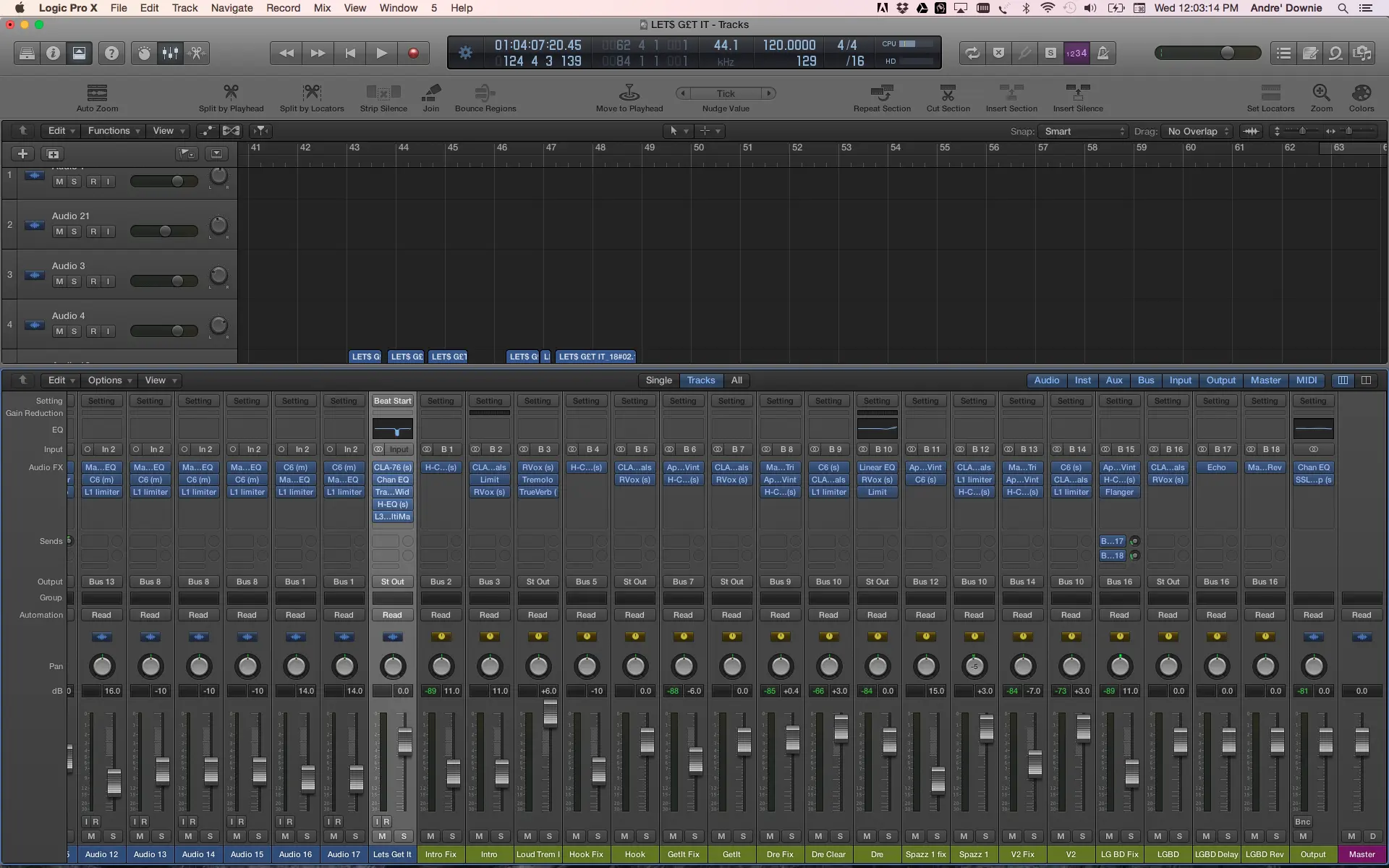
Task: Filter mixer by Audio channels
Action: point(1046,380)
